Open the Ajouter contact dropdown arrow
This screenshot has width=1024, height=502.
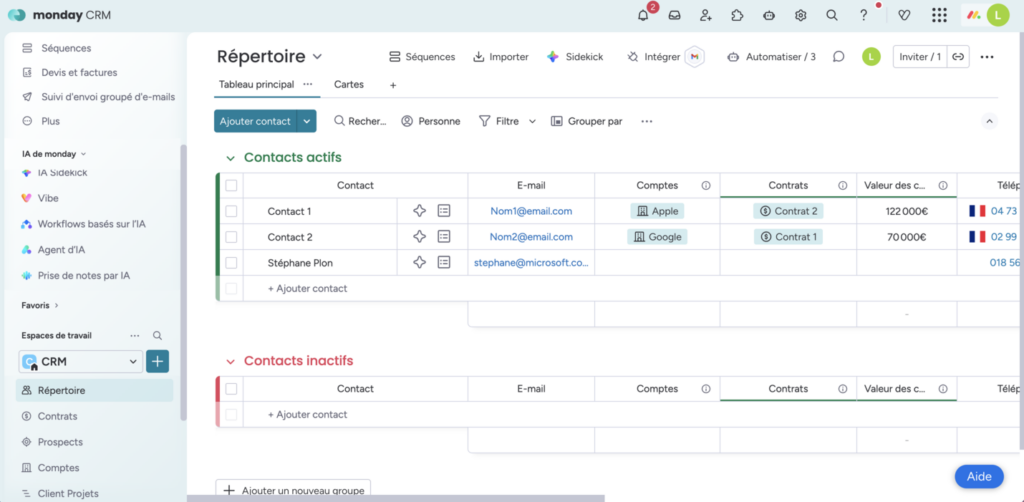[x=307, y=121]
